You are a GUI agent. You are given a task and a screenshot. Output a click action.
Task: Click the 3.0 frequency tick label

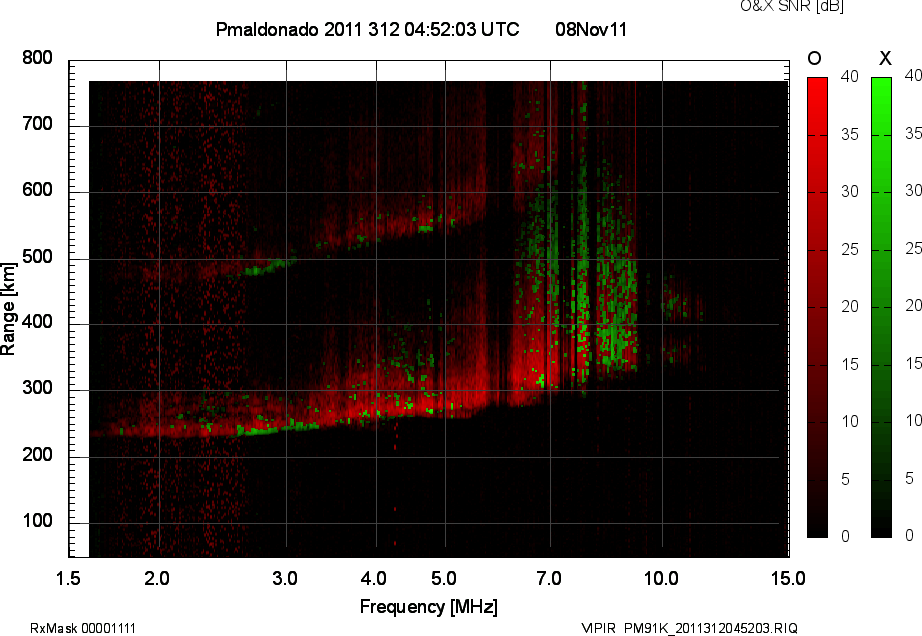click(285, 578)
